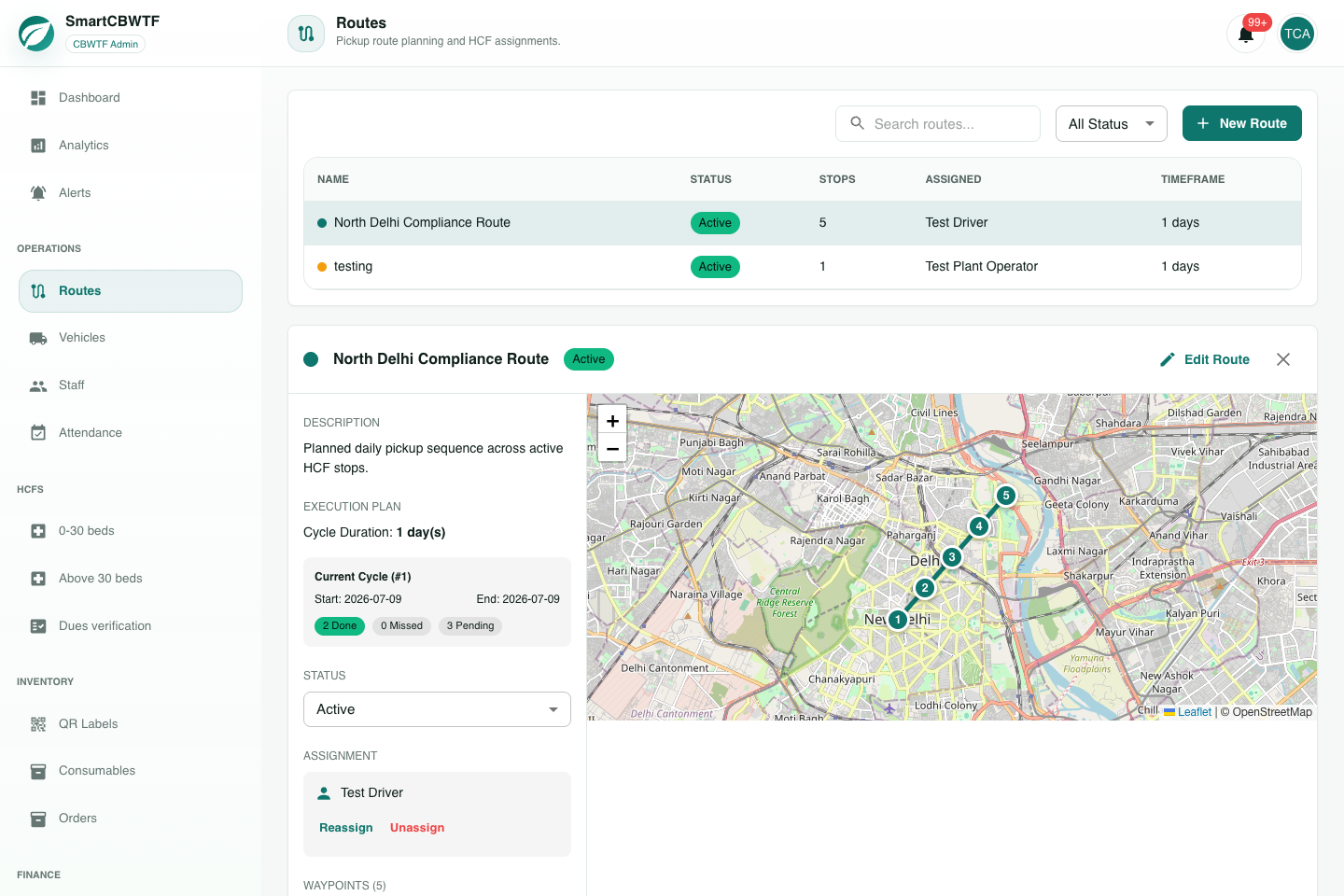Screen dimensions: 1344x896
Task: Click the Alerts bell icon in sidebar
Action: click(x=38, y=193)
